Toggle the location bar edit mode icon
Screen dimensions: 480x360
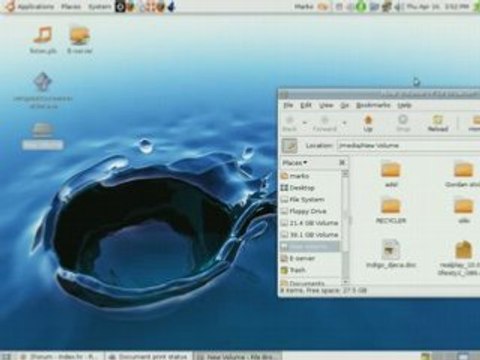coord(289,146)
